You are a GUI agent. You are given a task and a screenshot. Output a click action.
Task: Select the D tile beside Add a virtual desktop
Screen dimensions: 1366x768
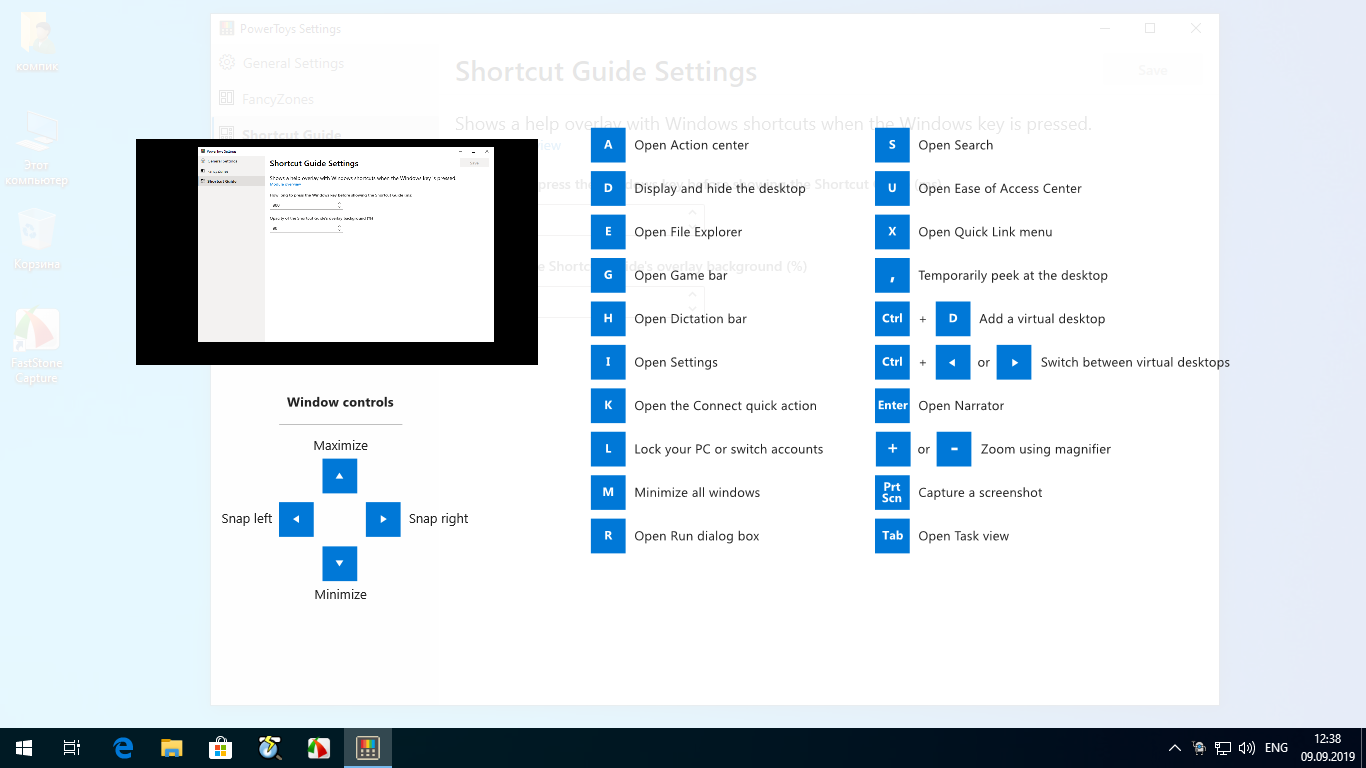[x=953, y=319]
